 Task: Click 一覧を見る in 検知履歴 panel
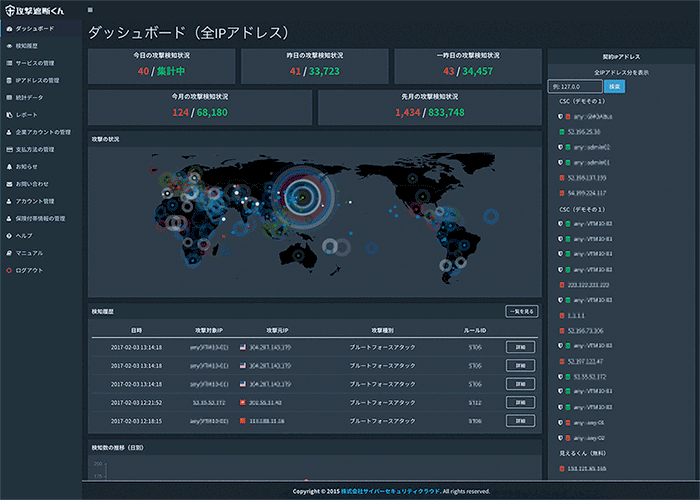[x=521, y=312]
